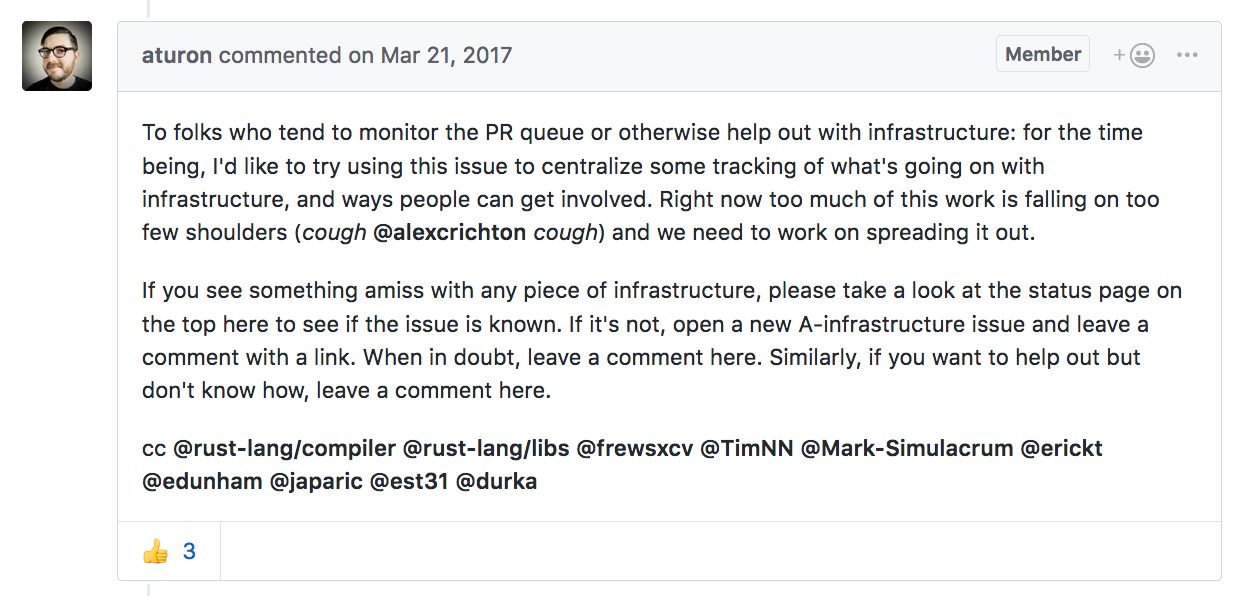Visit @edunham profile mention

tap(201, 481)
